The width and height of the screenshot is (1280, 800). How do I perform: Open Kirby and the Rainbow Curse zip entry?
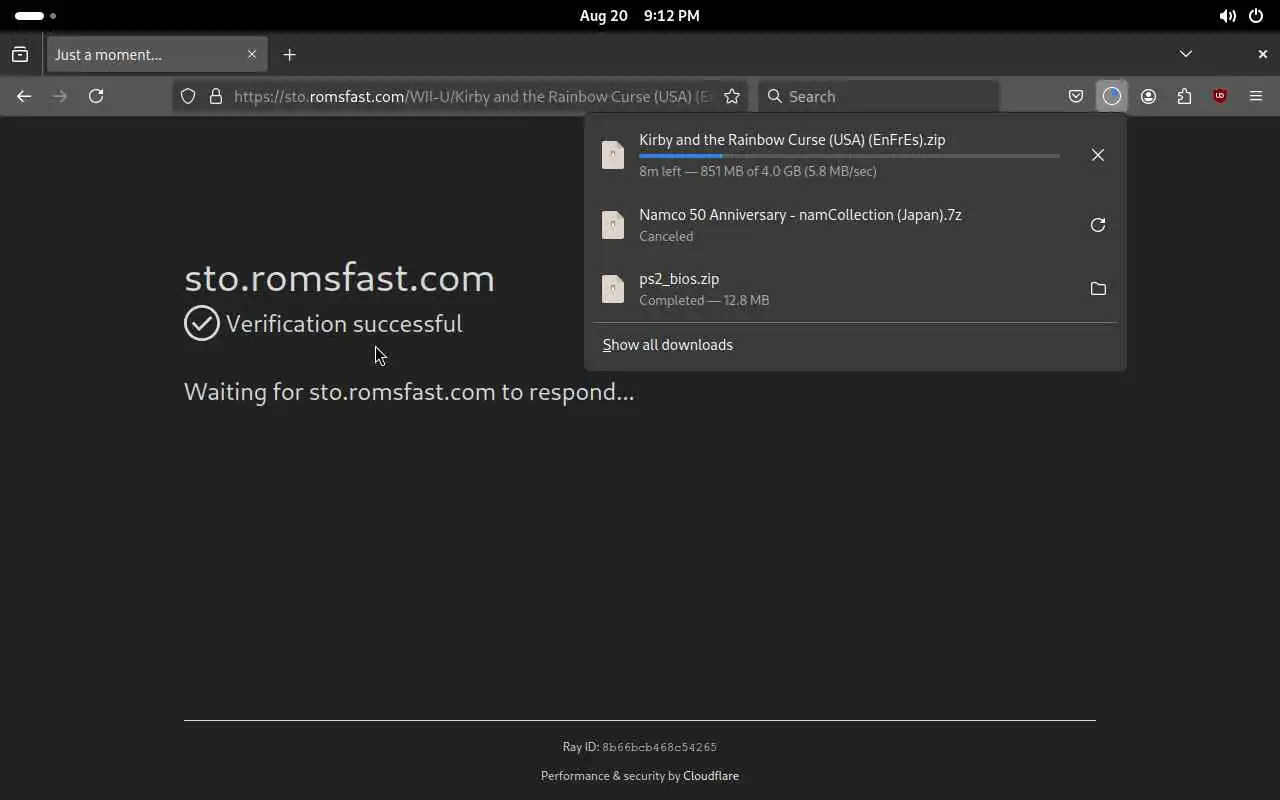855,155
